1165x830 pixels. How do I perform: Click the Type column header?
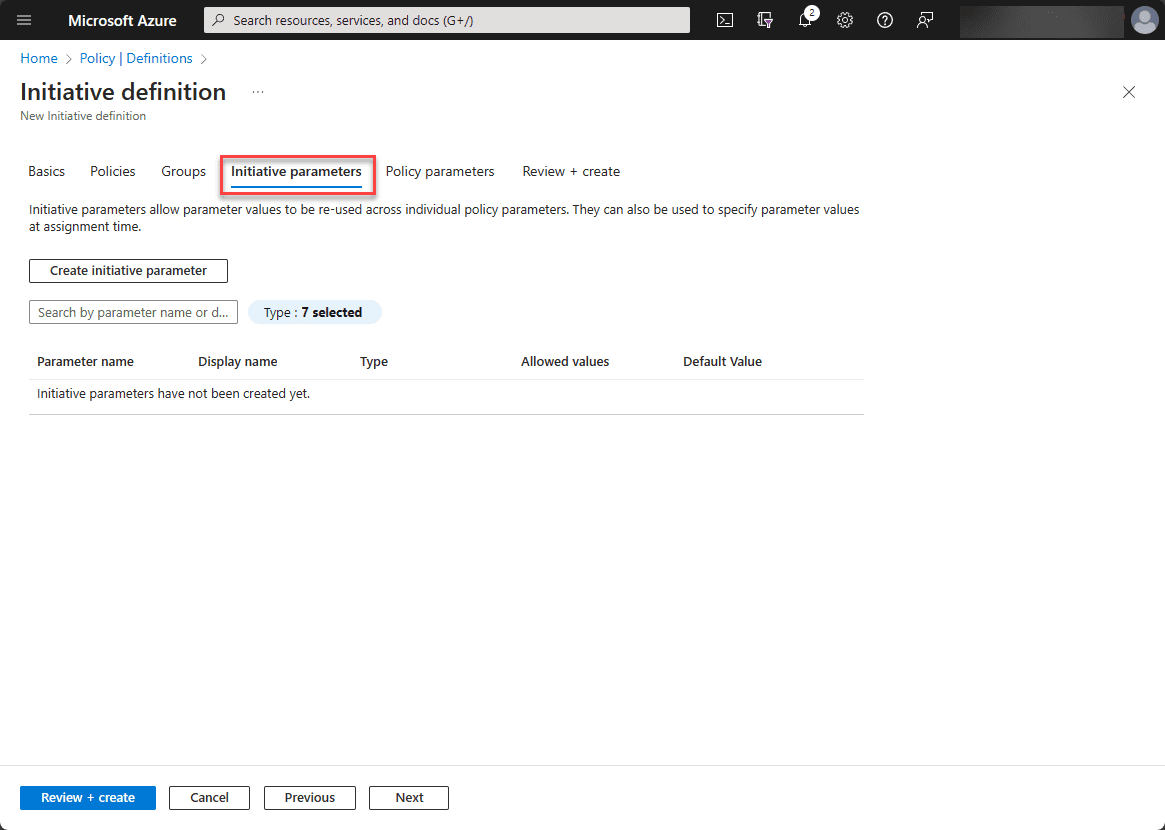374,362
